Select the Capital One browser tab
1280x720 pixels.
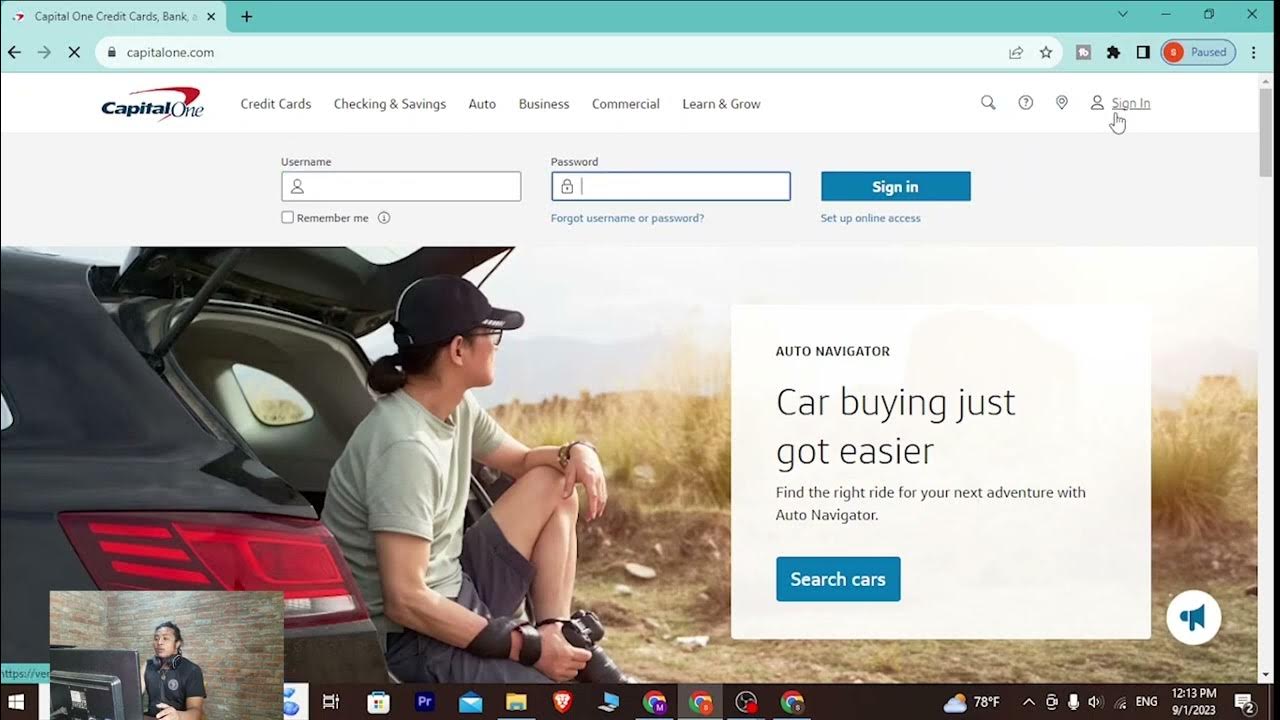114,17
